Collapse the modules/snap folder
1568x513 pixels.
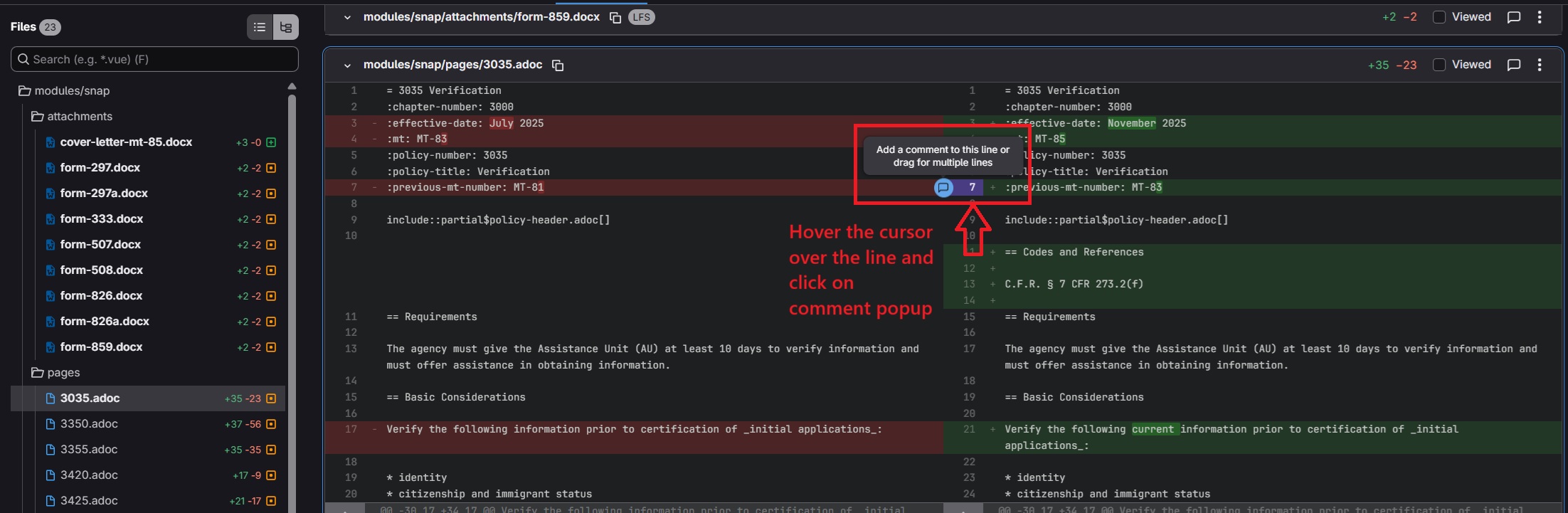(25, 91)
